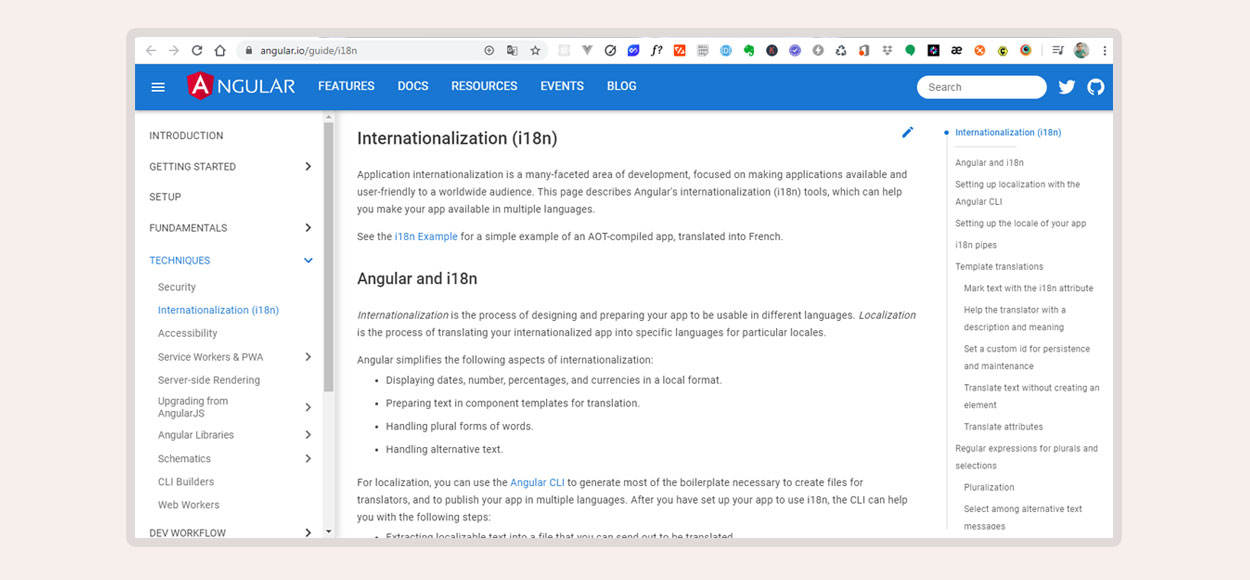Click the browser home icon
Image resolution: width=1250 pixels, height=580 pixels.
tap(220, 50)
